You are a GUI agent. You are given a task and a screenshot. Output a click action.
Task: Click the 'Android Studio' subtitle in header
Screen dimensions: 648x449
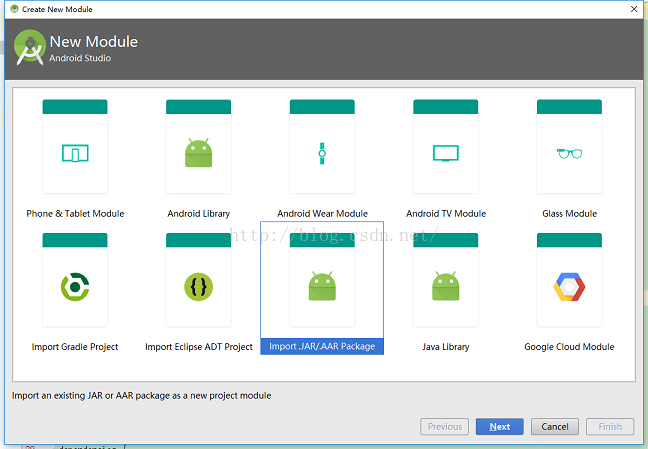click(80, 58)
